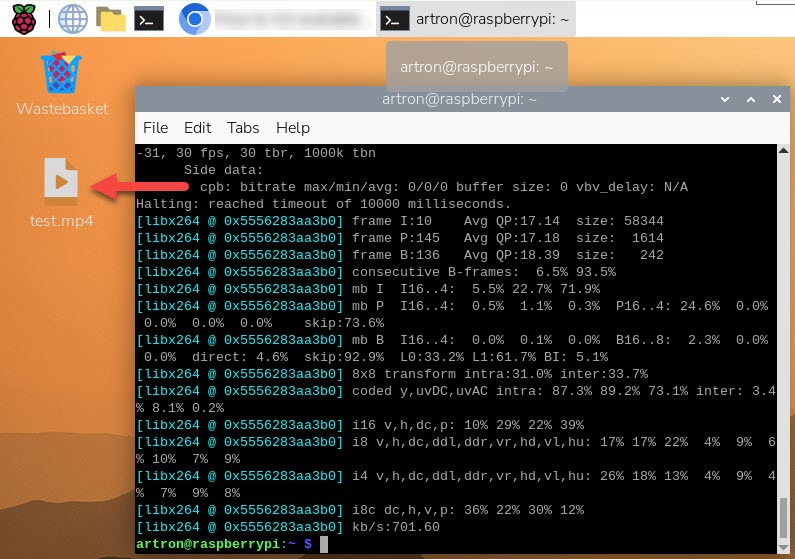Open the Help menu in the terminal
795x559 pixels.
pyautogui.click(x=293, y=128)
